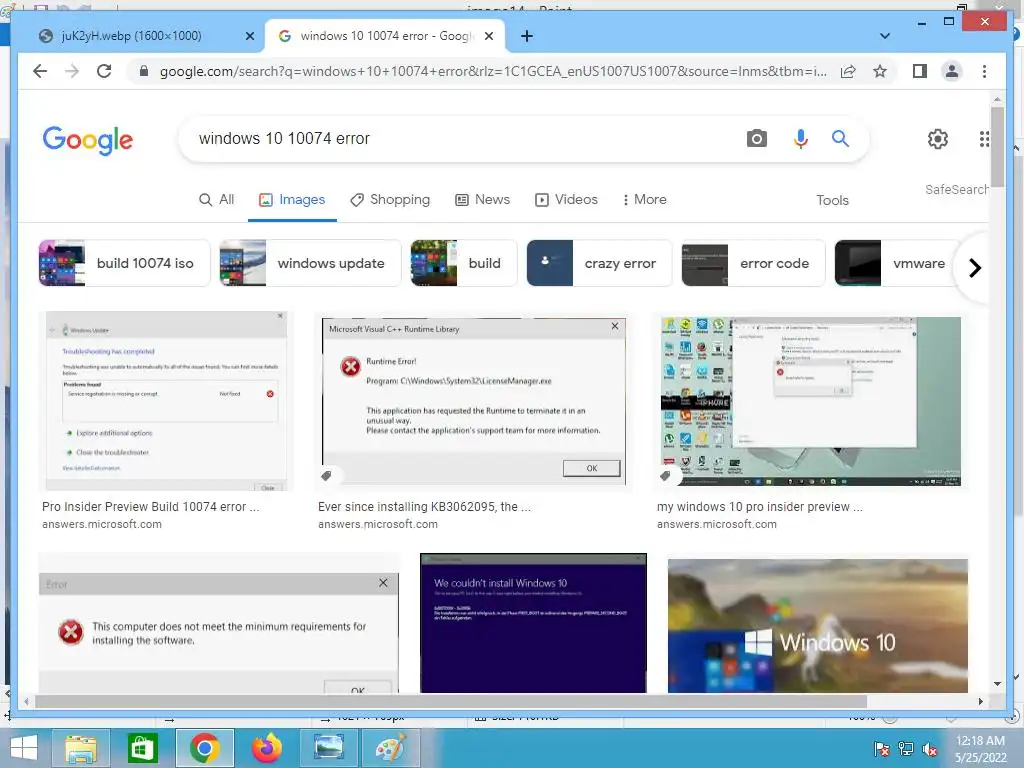Go to the Google logo homepage

88,140
